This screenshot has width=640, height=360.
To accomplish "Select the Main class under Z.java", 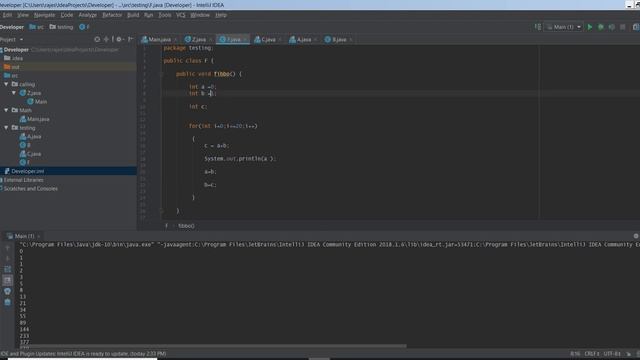I will click(x=37, y=102).
